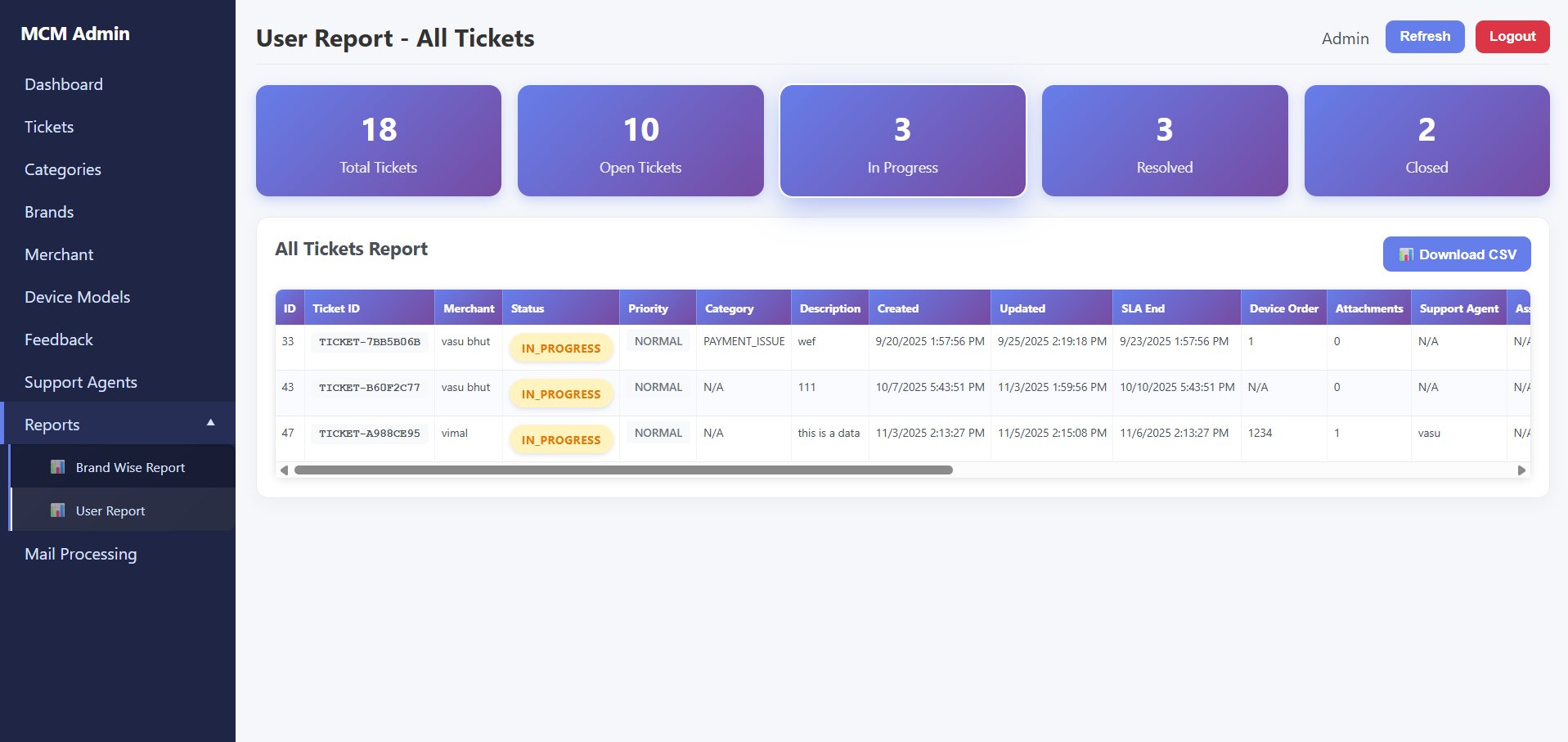Click the Brand Wise Report chart icon
This screenshot has width=1568, height=742.
pos(58,467)
